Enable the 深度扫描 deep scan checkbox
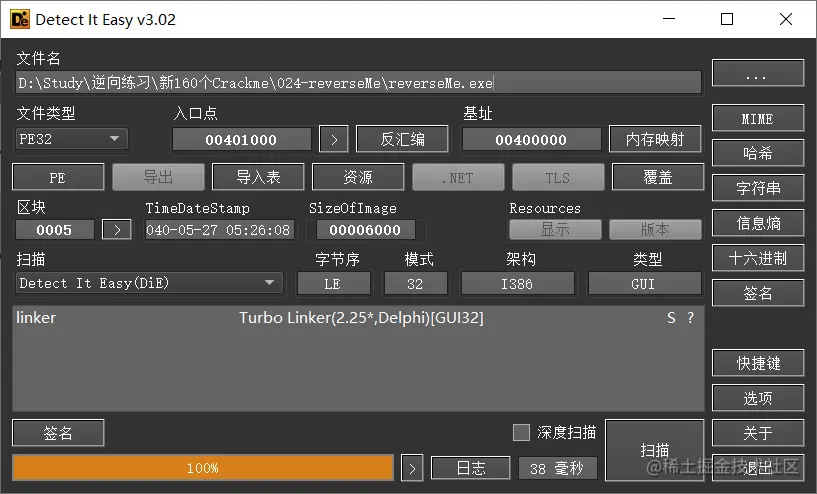Viewport: 817px width, 494px height. coord(521,432)
